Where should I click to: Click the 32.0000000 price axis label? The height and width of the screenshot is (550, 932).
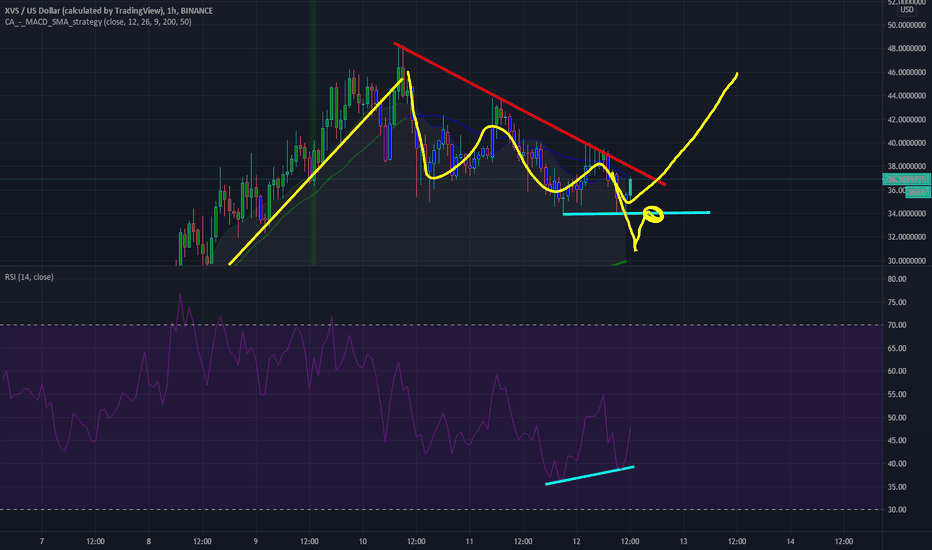point(906,237)
